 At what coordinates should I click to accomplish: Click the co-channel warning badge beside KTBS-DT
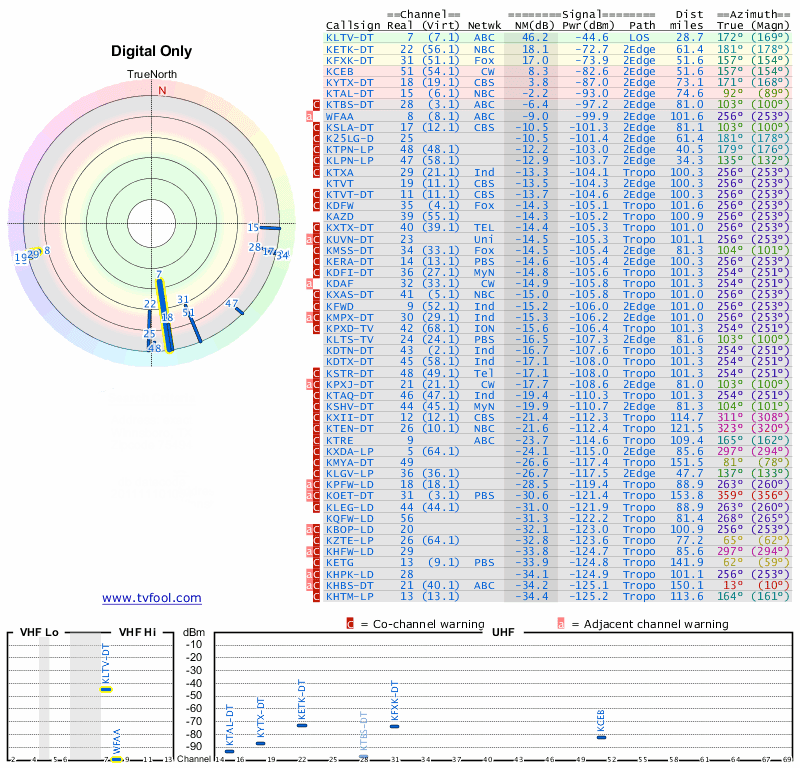(316, 105)
